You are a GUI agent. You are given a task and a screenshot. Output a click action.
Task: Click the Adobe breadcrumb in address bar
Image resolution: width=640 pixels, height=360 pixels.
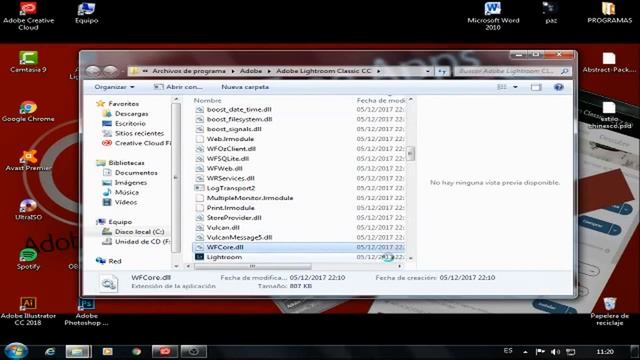[251, 71]
